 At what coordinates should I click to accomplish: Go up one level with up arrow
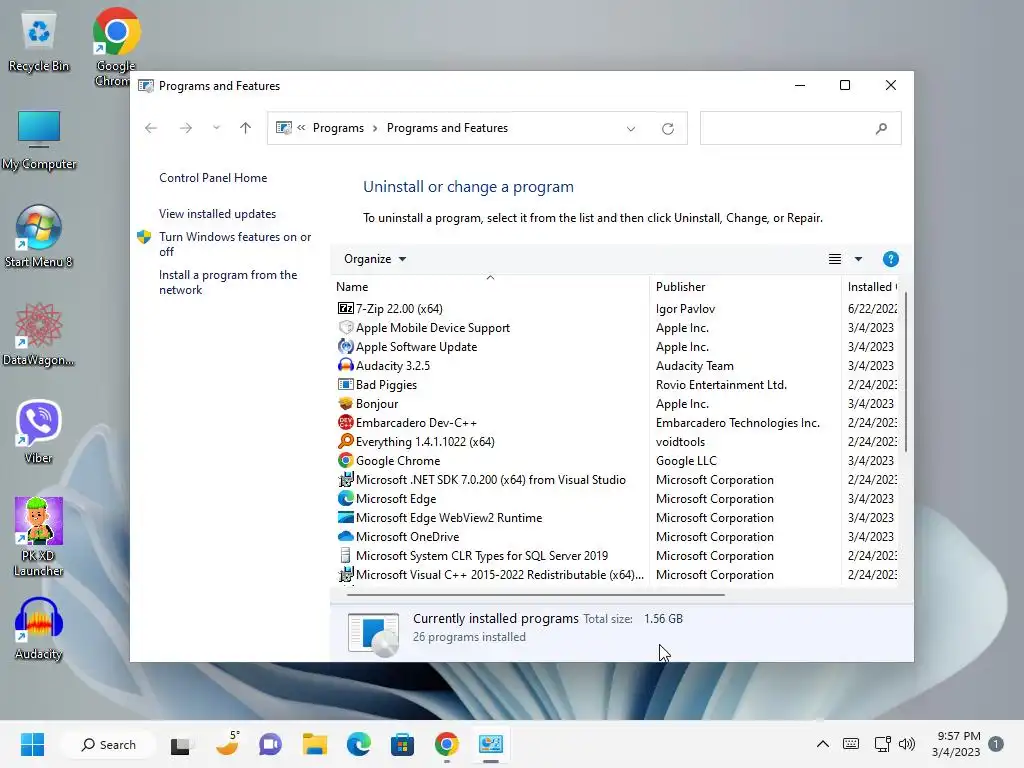coord(246,128)
